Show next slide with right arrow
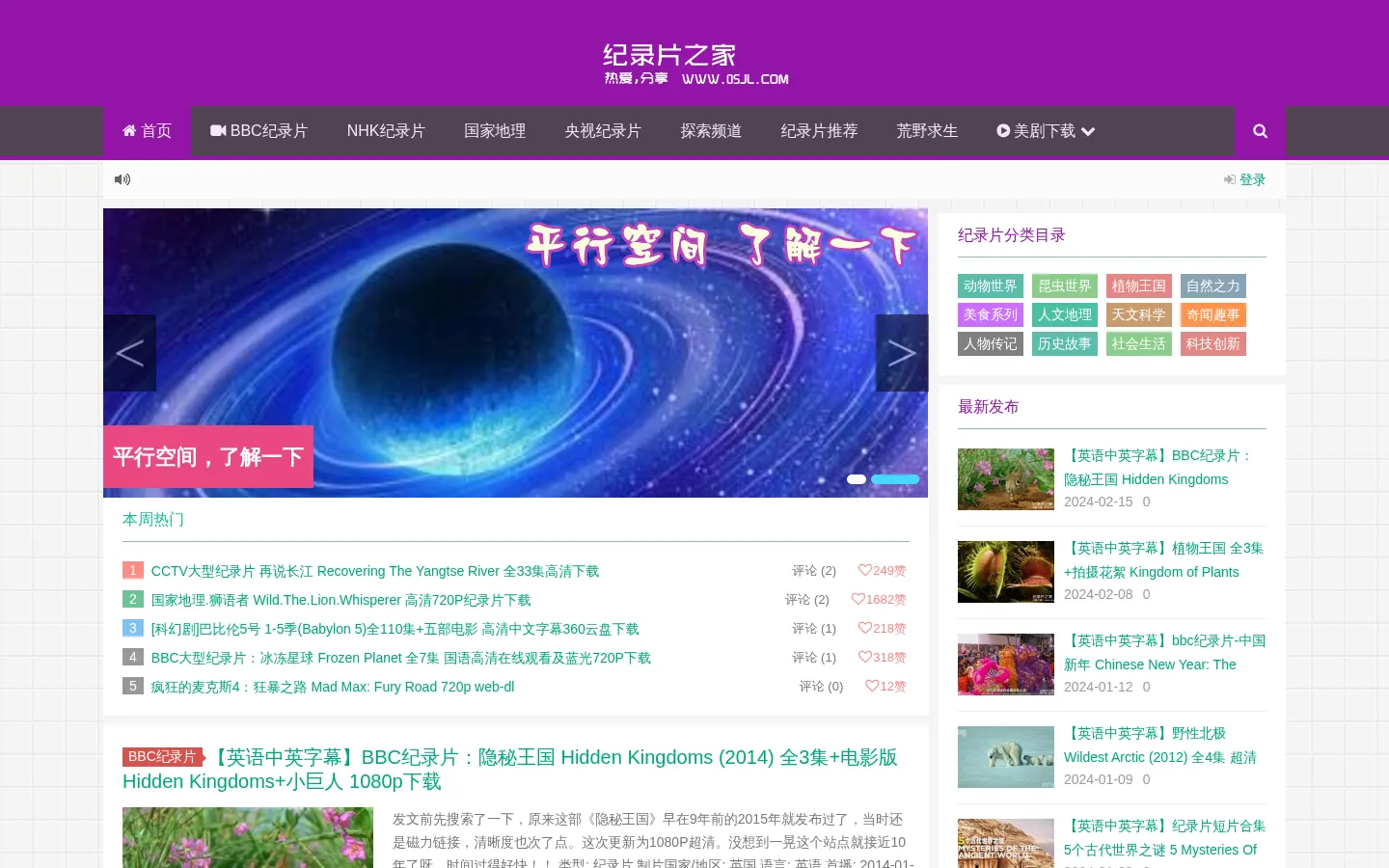 [902, 353]
